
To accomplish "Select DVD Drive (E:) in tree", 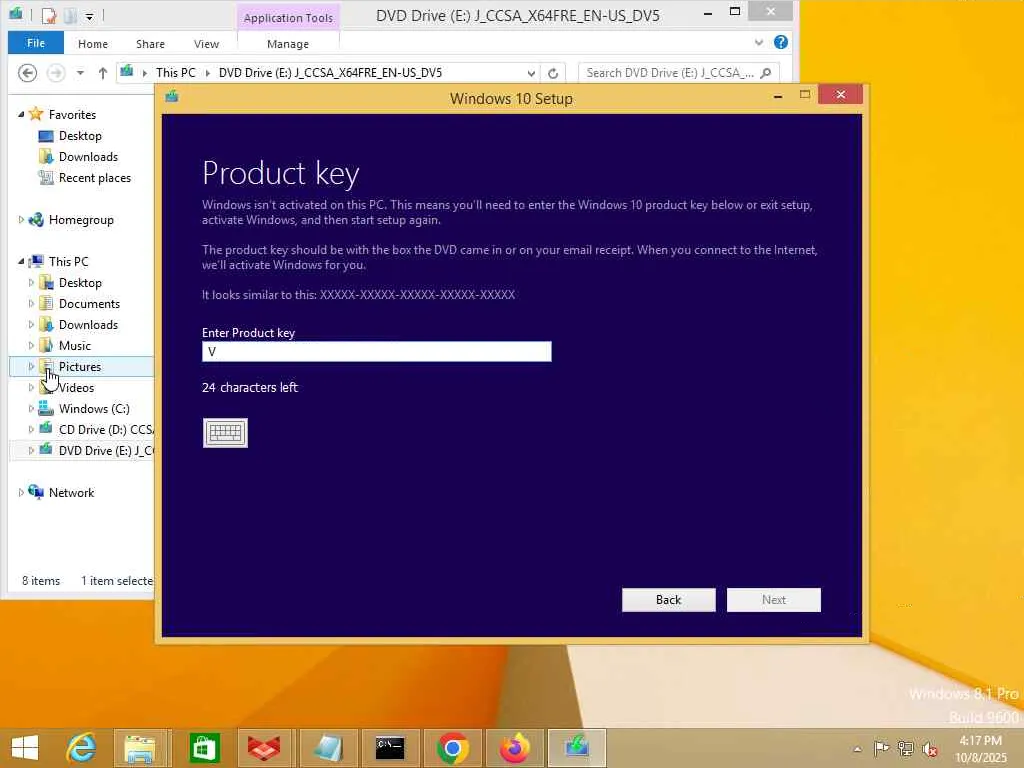I will tap(106, 451).
